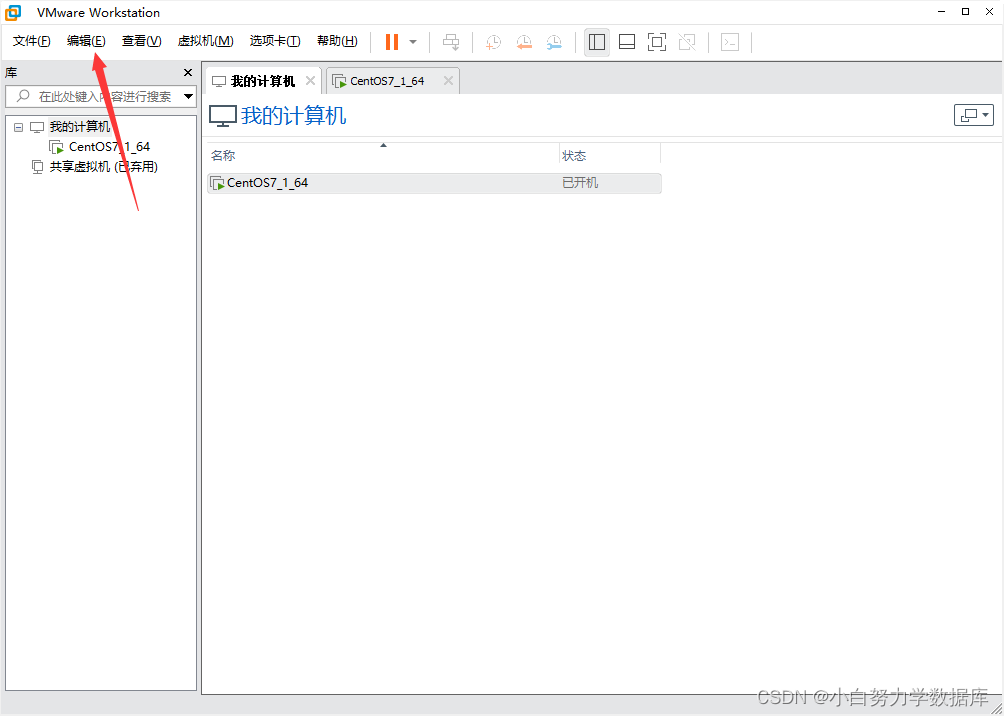This screenshot has width=1004, height=716.
Task: Click the send Ctrl+Alt+Del toolbar icon
Action: [451, 42]
